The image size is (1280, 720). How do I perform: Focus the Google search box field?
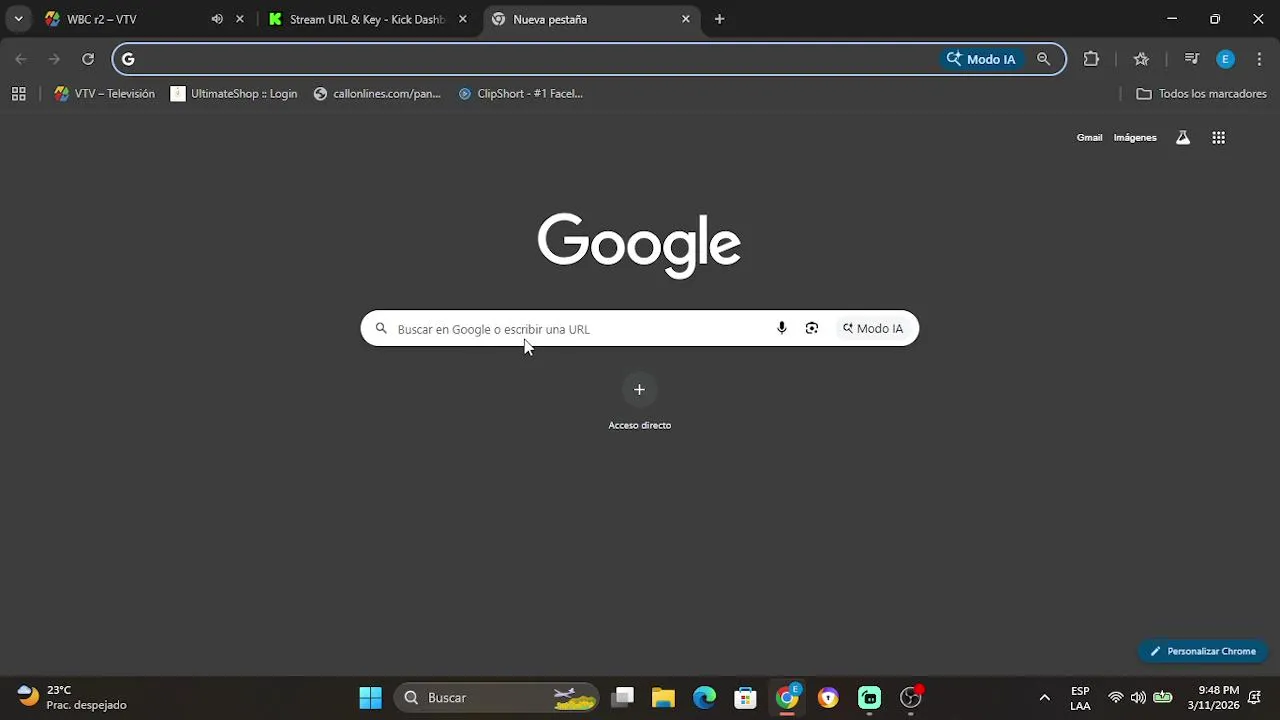pyautogui.click(x=640, y=328)
